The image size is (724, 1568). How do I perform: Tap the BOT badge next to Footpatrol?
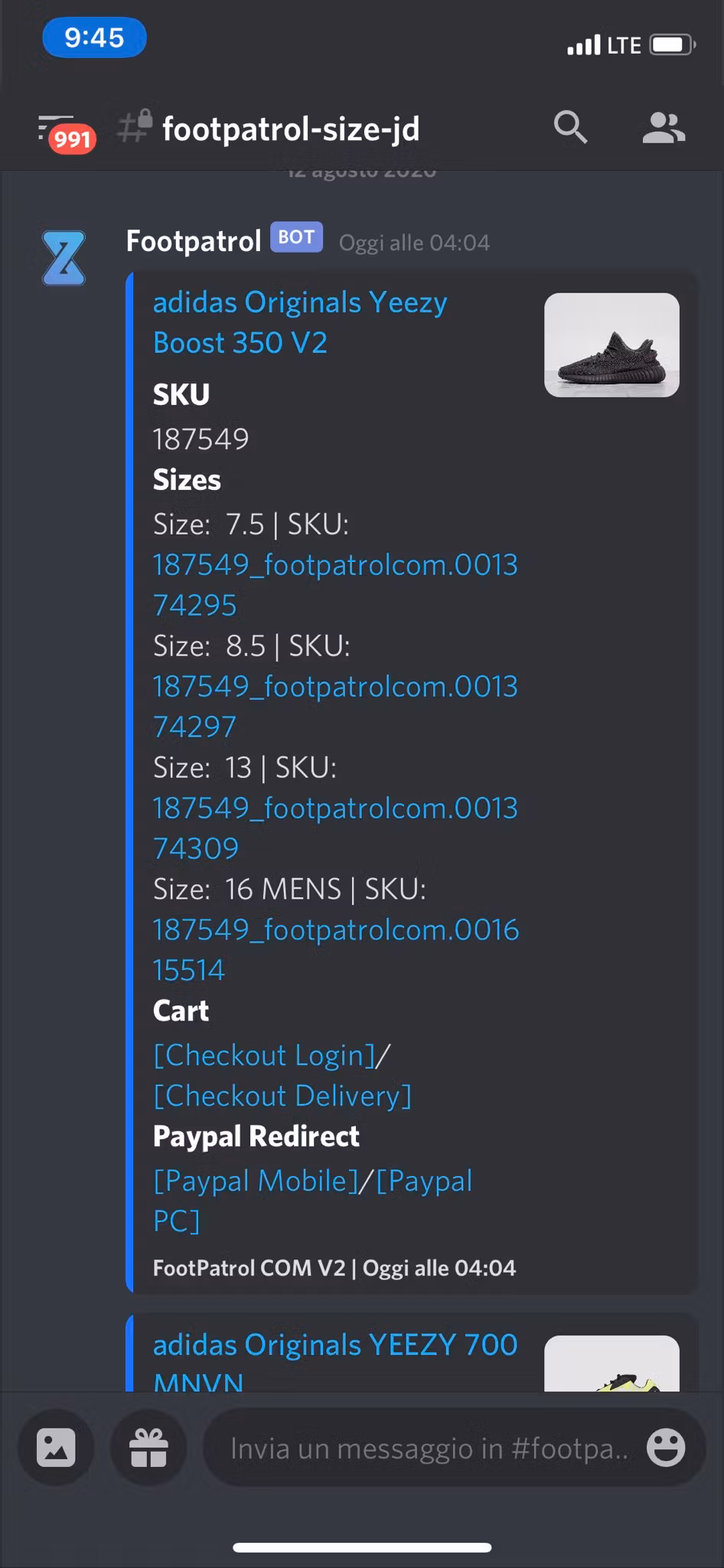tap(296, 238)
